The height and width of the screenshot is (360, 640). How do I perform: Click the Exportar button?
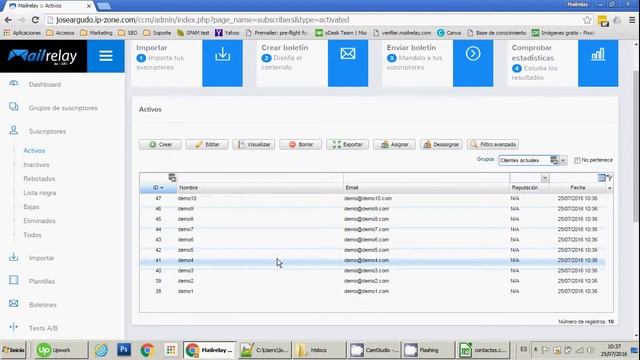point(347,144)
